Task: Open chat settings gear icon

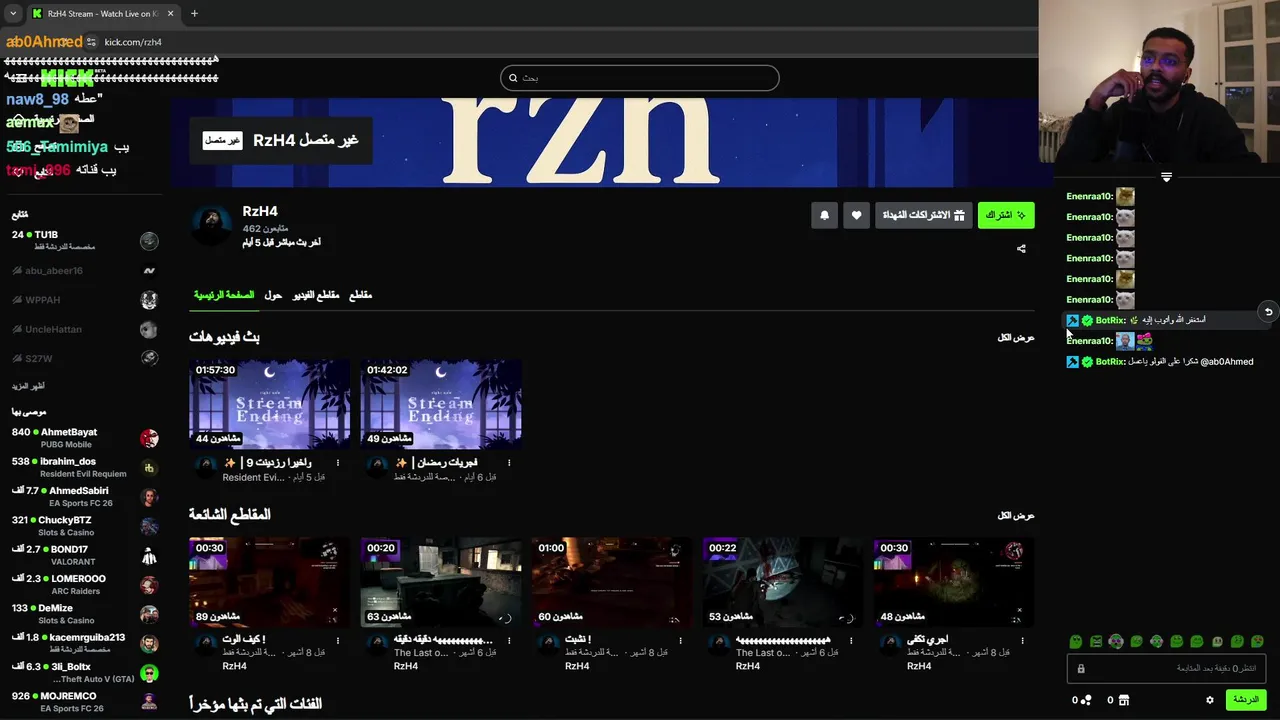Action: click(1209, 700)
